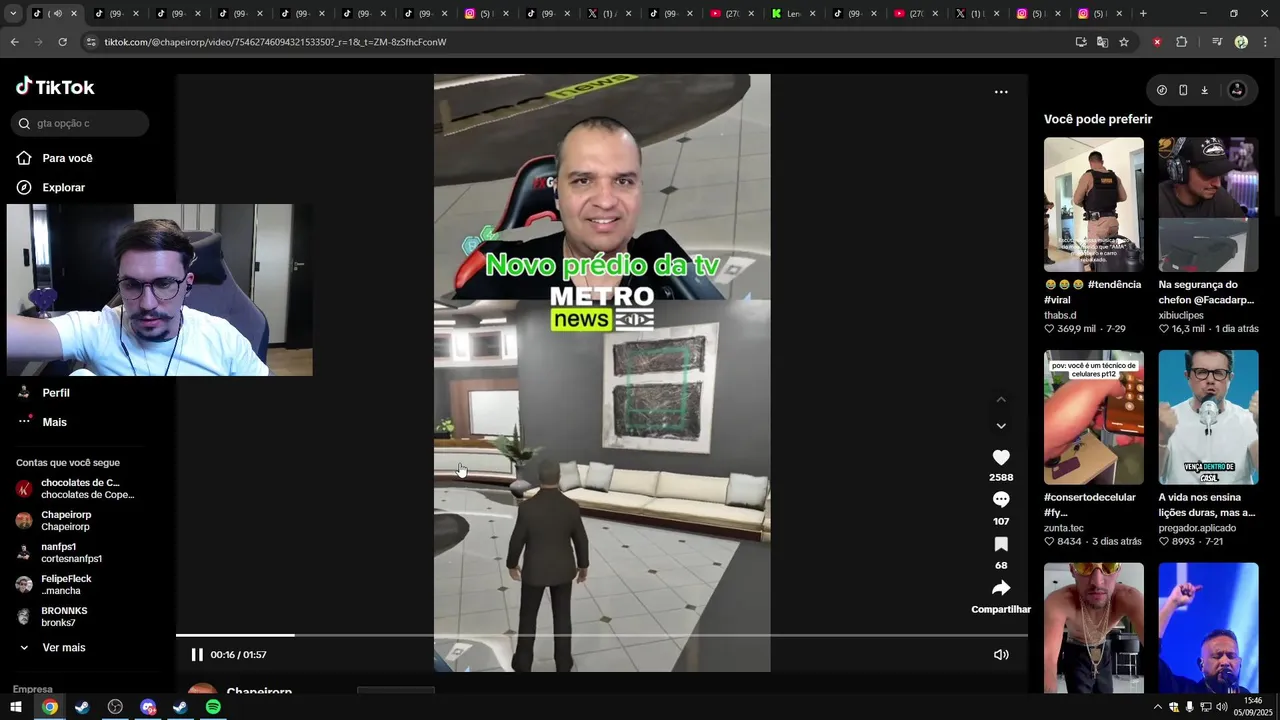Screen dimensions: 1280x720
Task: Share the video via the Compartilhar arrow
Action: [x=1001, y=588]
